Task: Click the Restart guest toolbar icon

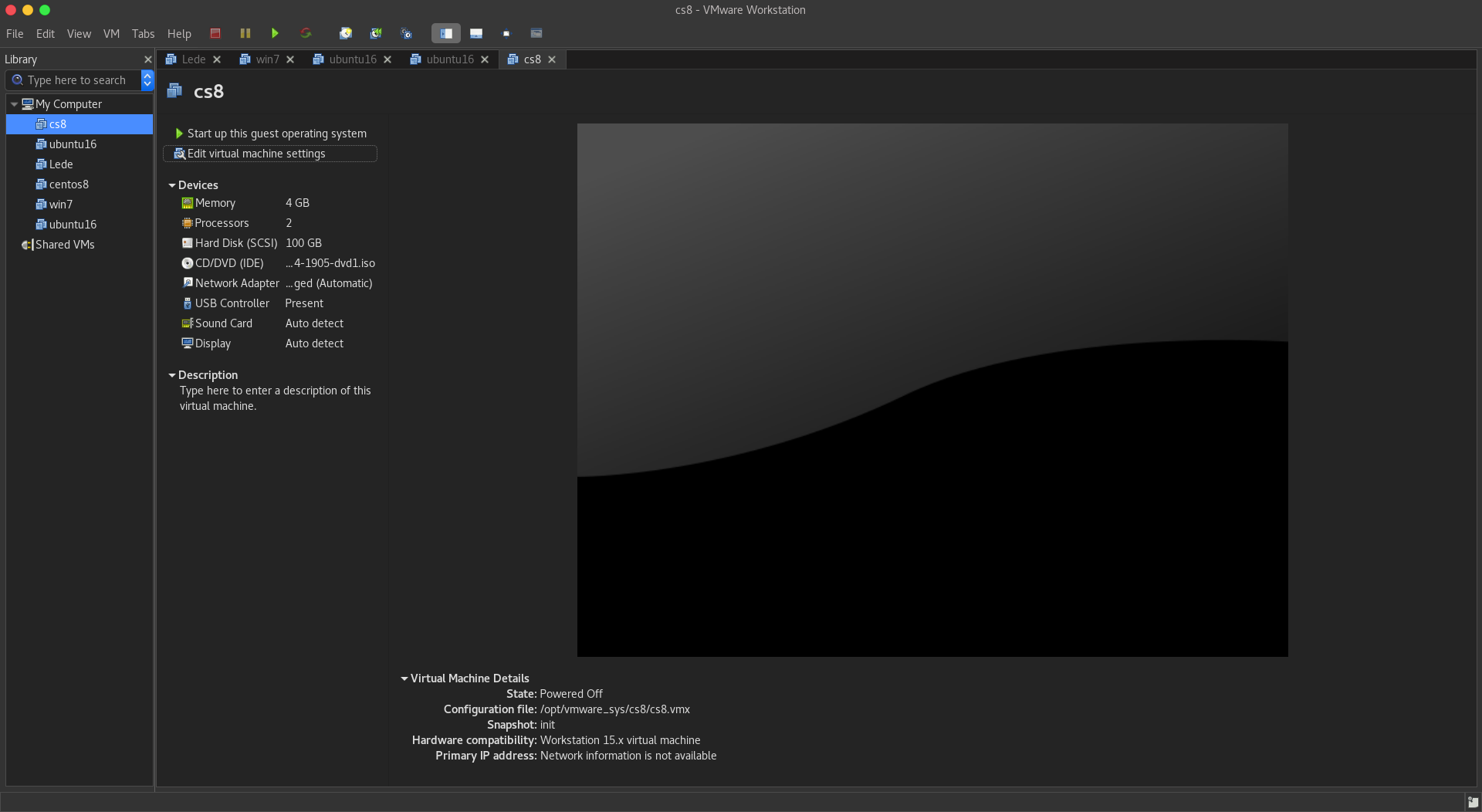Action: click(306, 33)
